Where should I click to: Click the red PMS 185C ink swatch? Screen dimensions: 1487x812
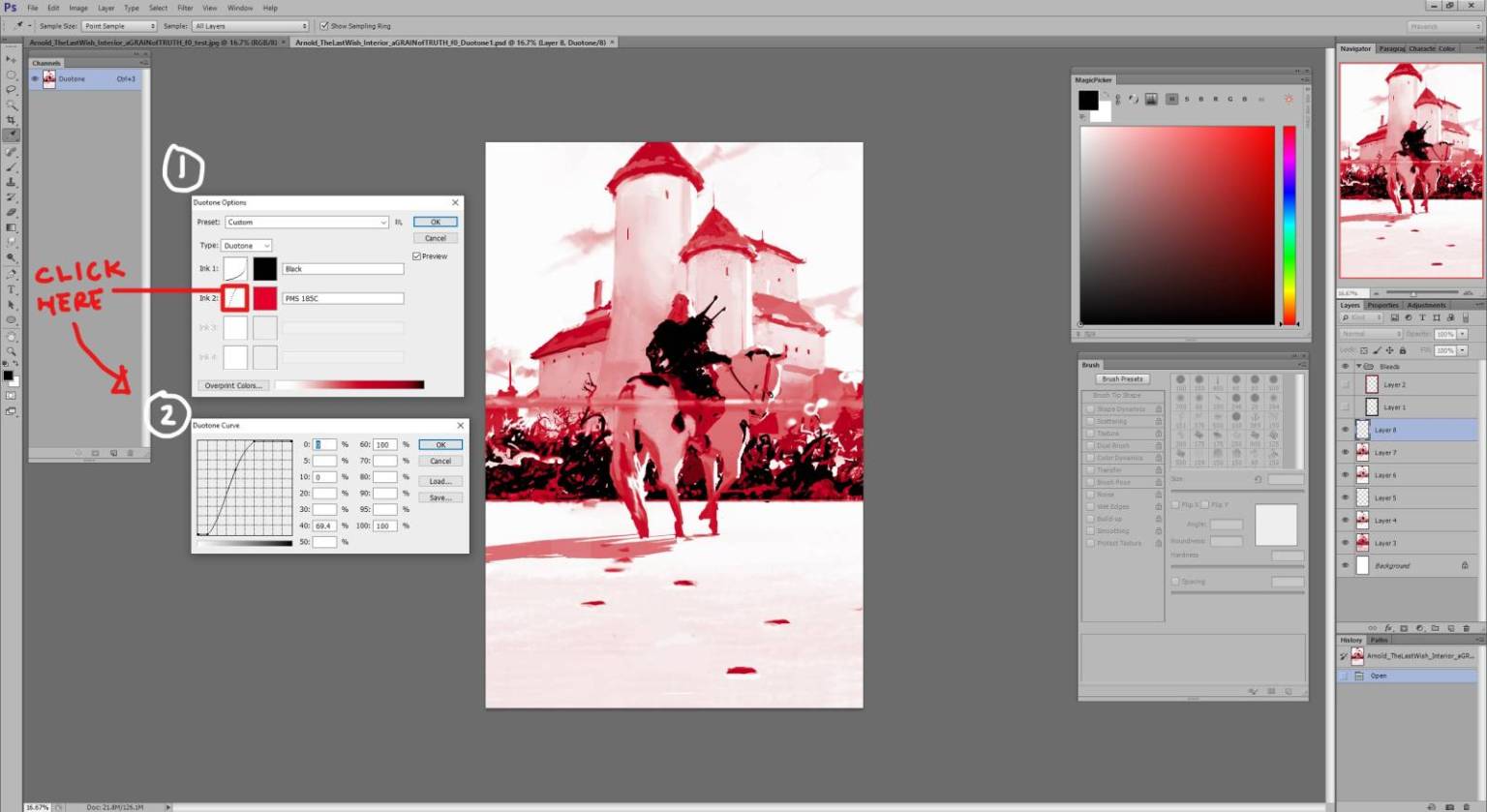(265, 298)
